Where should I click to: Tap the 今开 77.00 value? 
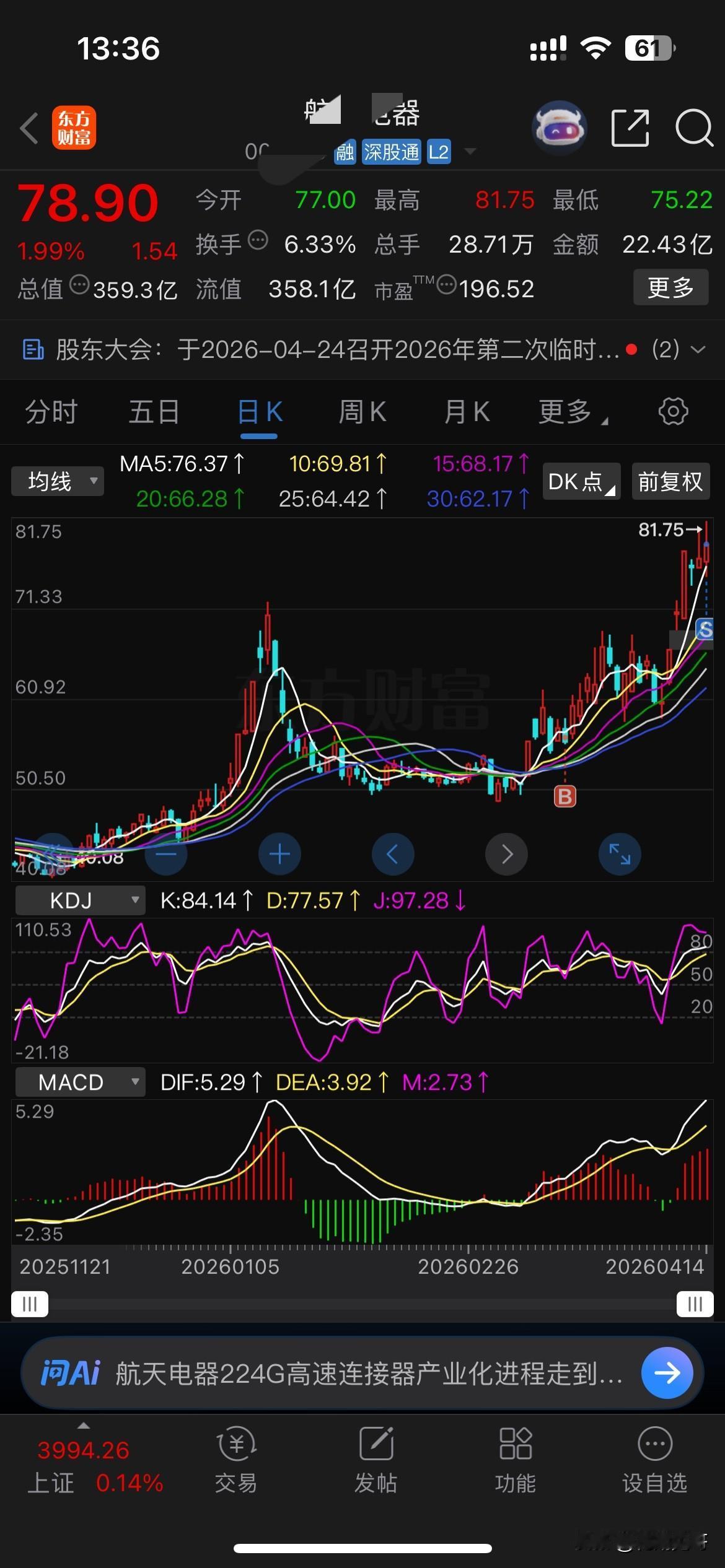click(x=325, y=200)
